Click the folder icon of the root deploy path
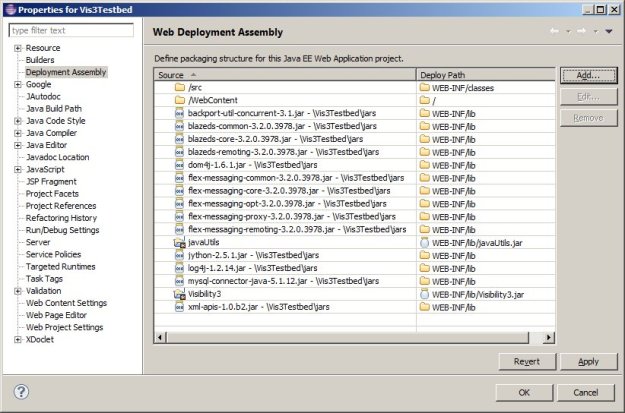 tap(425, 100)
